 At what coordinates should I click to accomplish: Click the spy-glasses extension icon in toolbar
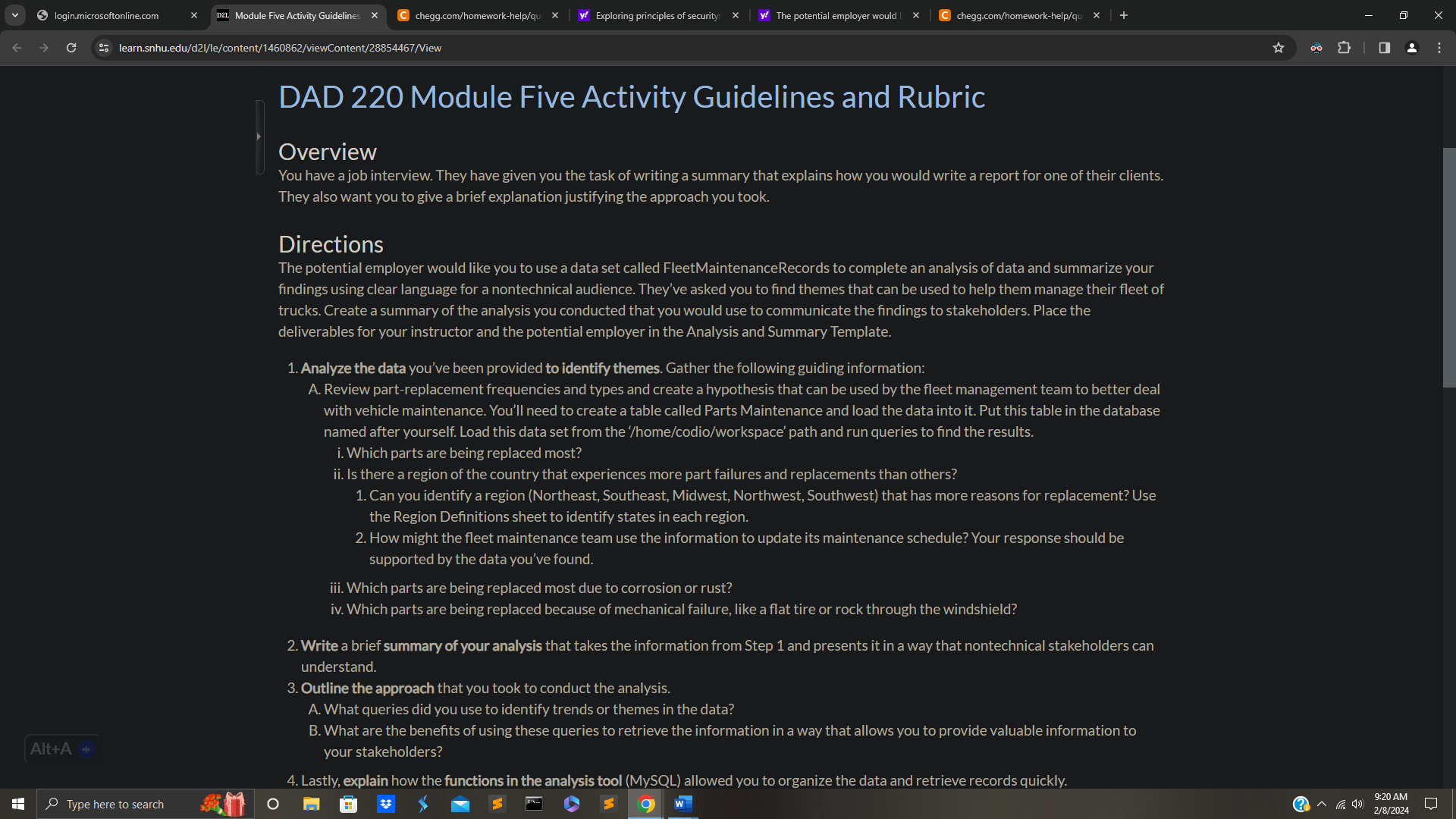[1316, 47]
